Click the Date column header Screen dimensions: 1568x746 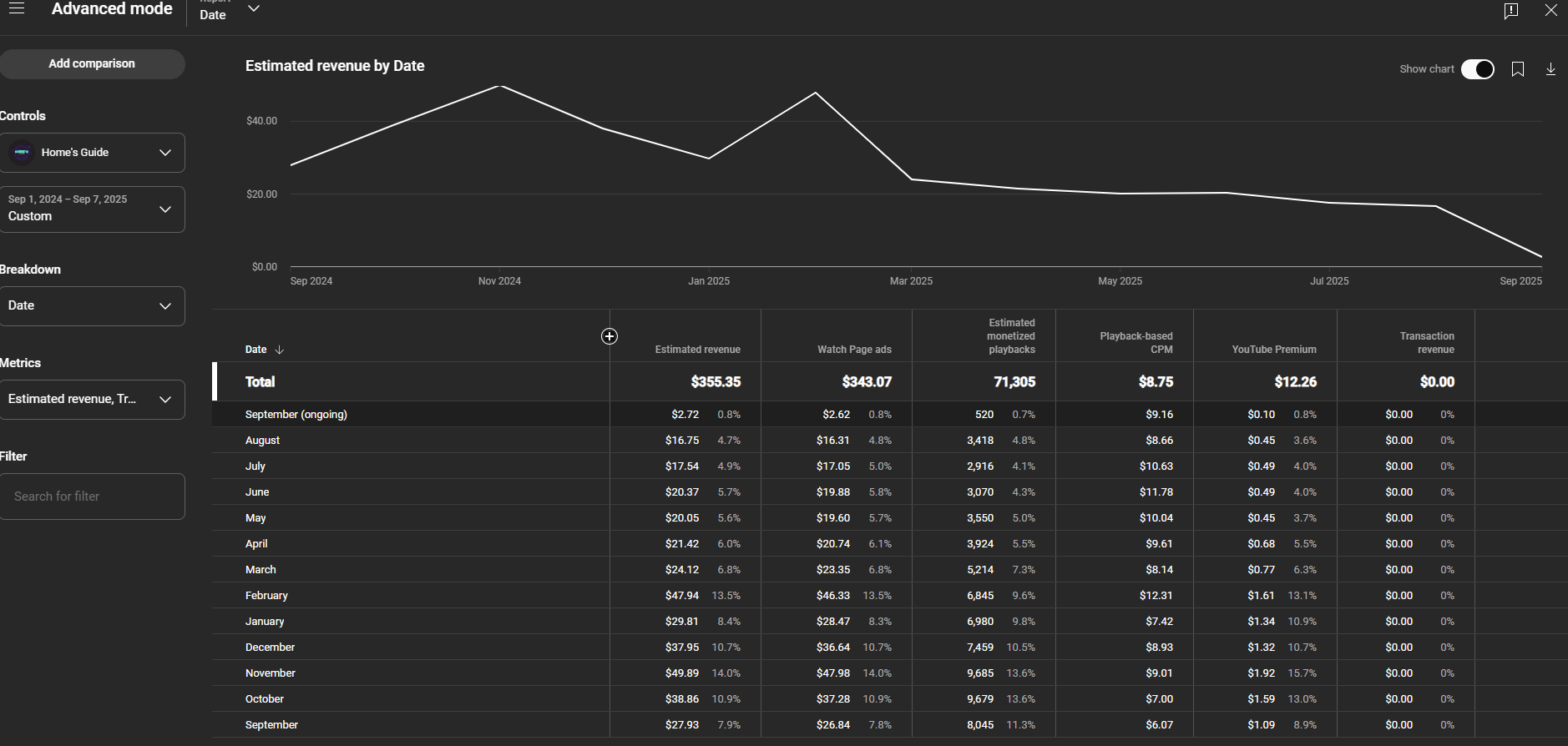pos(256,350)
